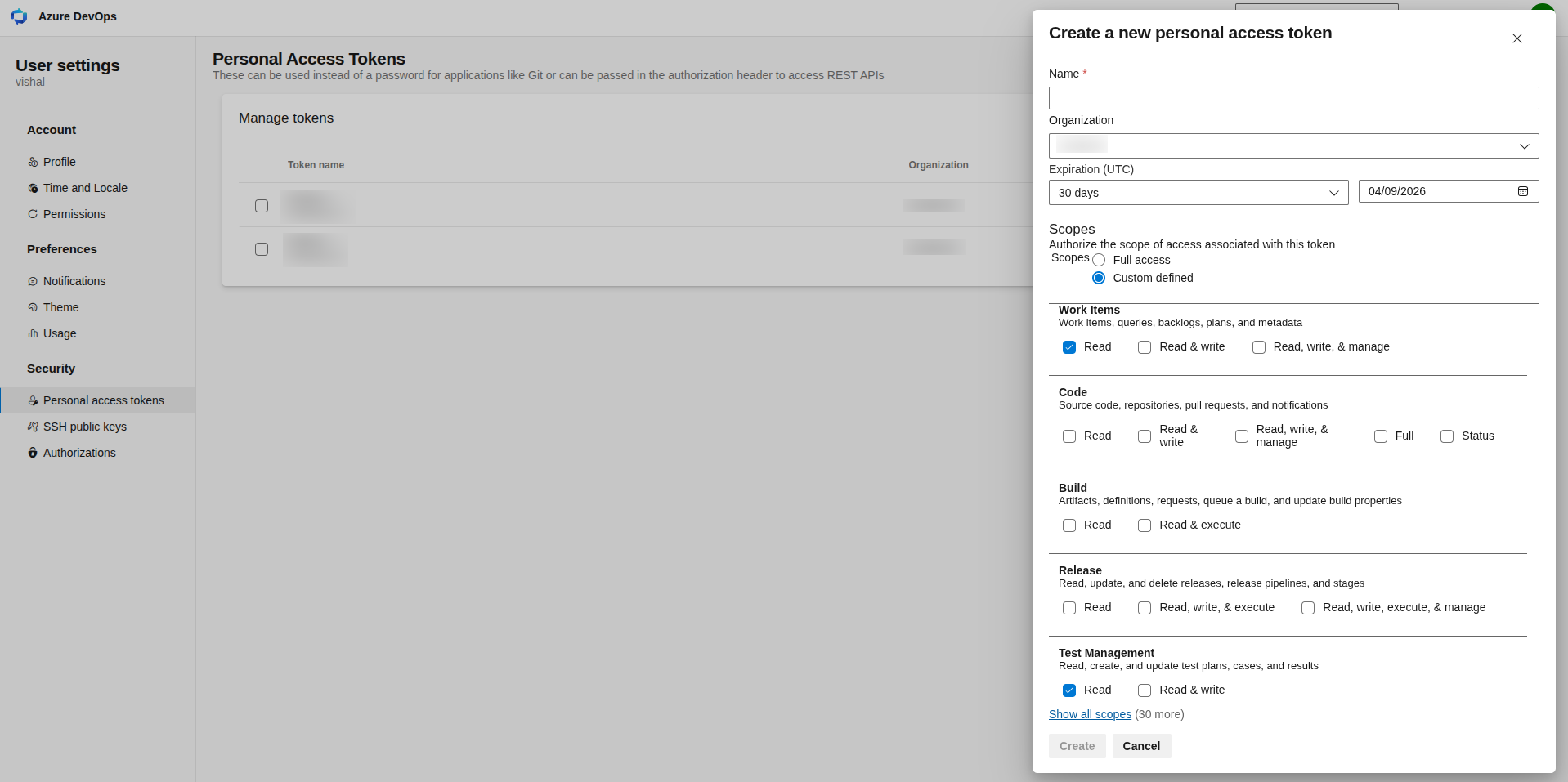Check Release Read, write, & execute checkbox
1568x782 pixels.
tap(1145, 608)
